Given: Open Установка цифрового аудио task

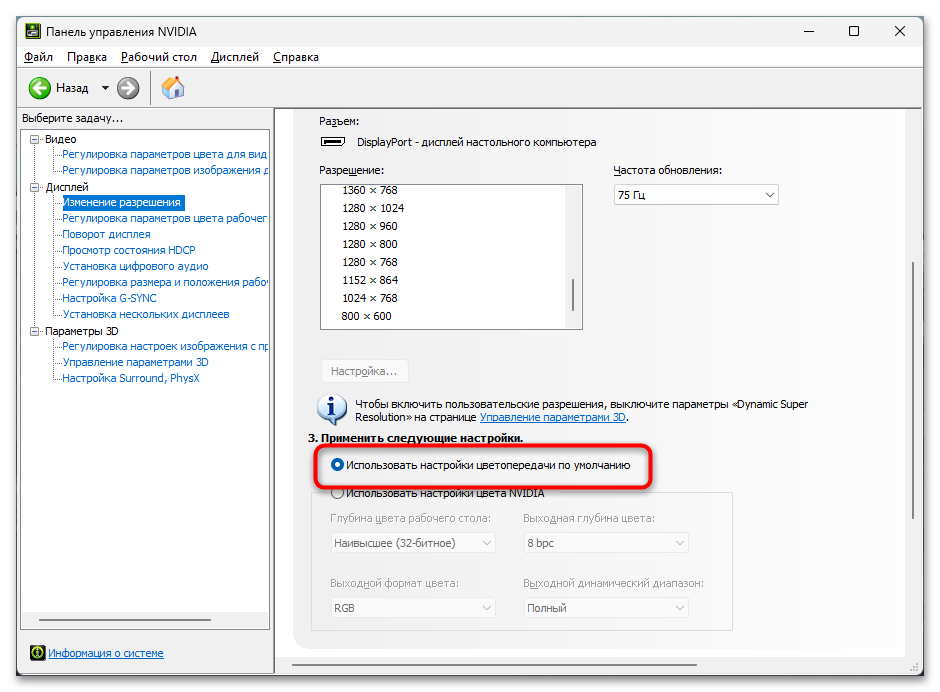Looking at the screenshot, I should point(135,266).
